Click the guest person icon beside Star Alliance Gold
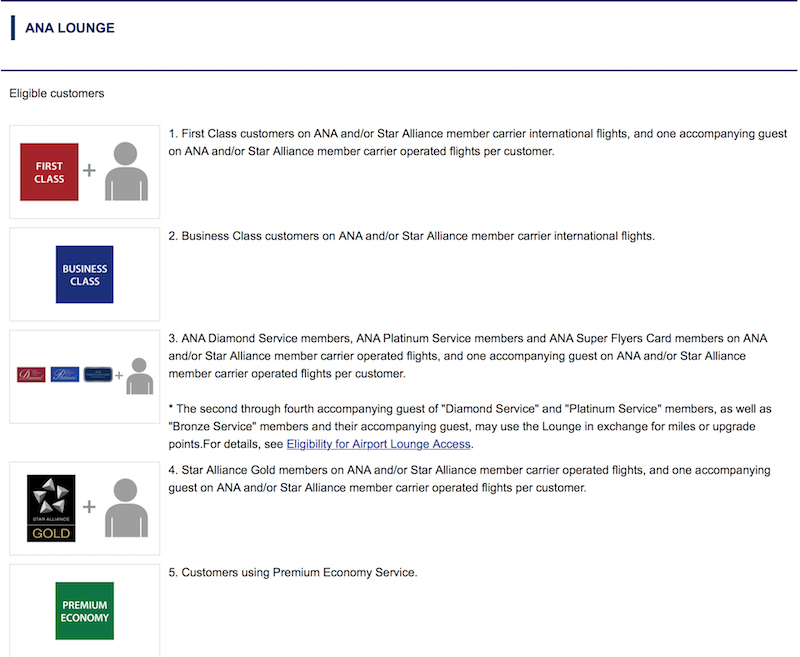This screenshot has height=657, width=800. click(127, 508)
